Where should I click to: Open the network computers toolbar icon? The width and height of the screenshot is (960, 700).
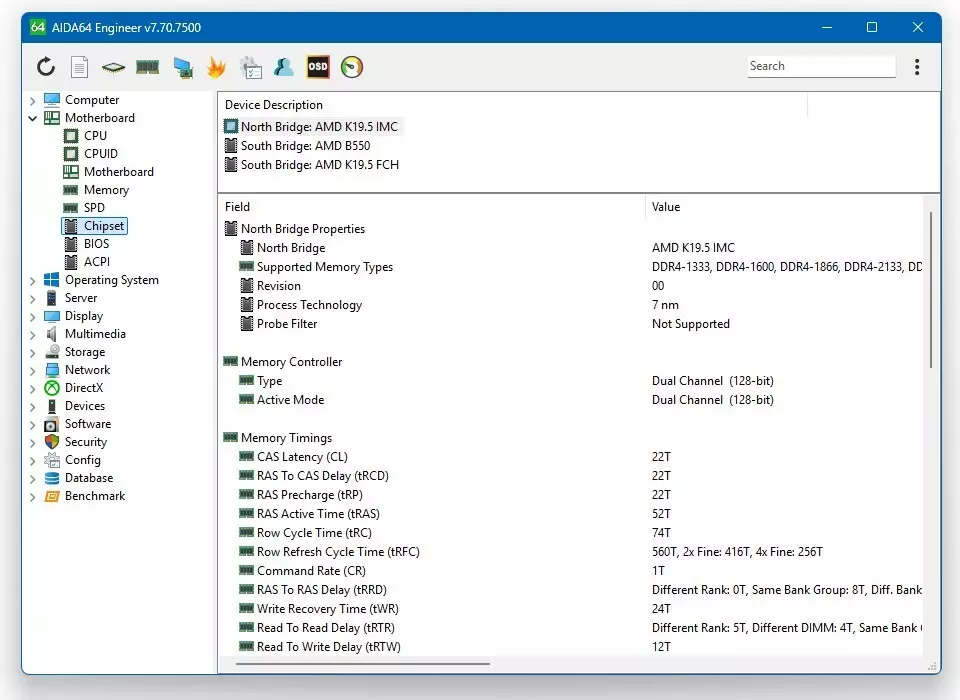coord(183,67)
